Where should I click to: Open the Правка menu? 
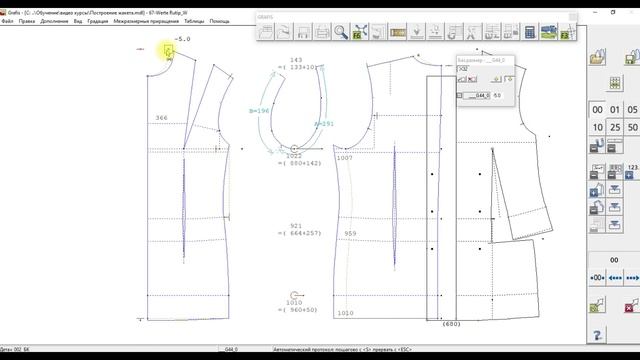click(27, 21)
